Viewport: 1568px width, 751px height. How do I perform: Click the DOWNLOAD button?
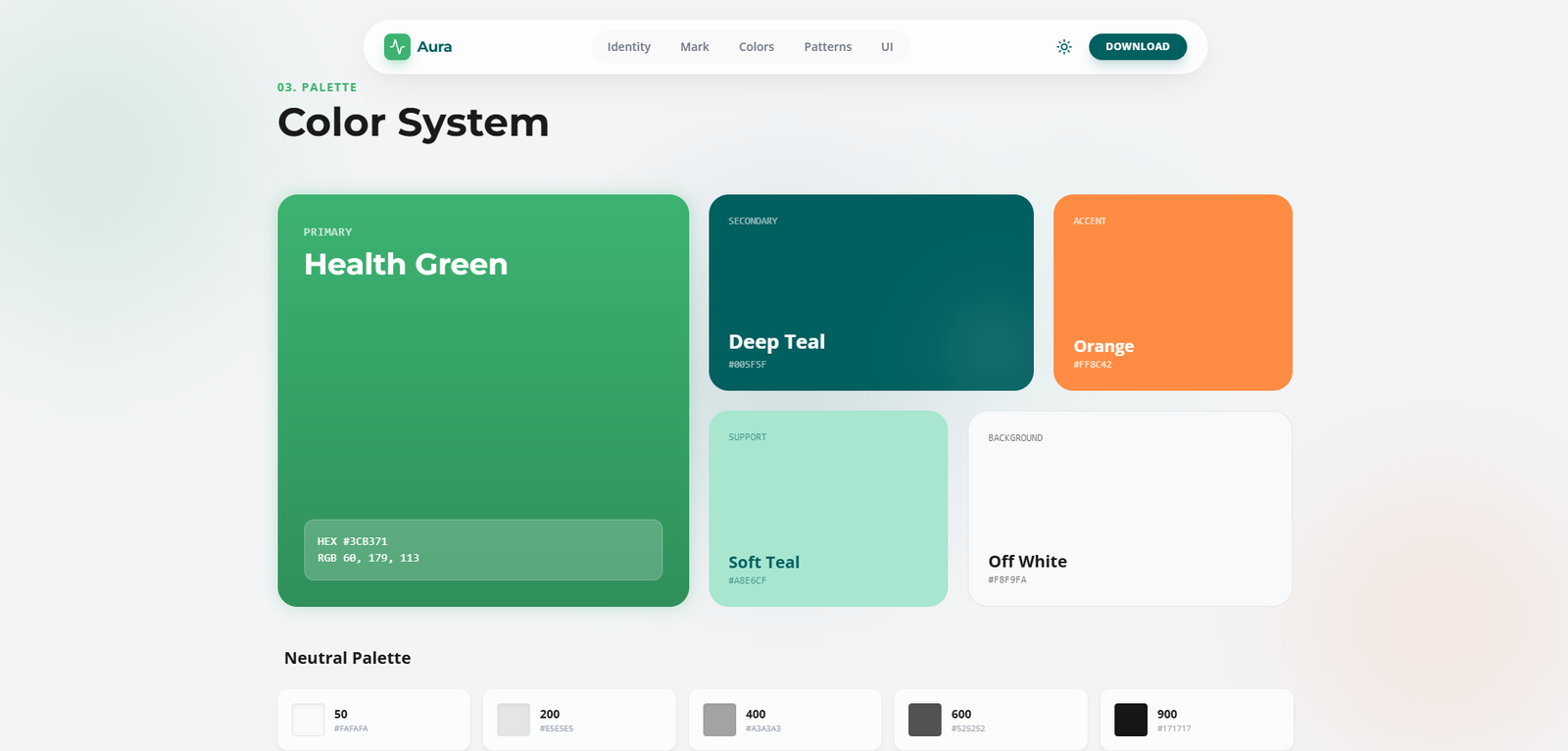coord(1138,47)
